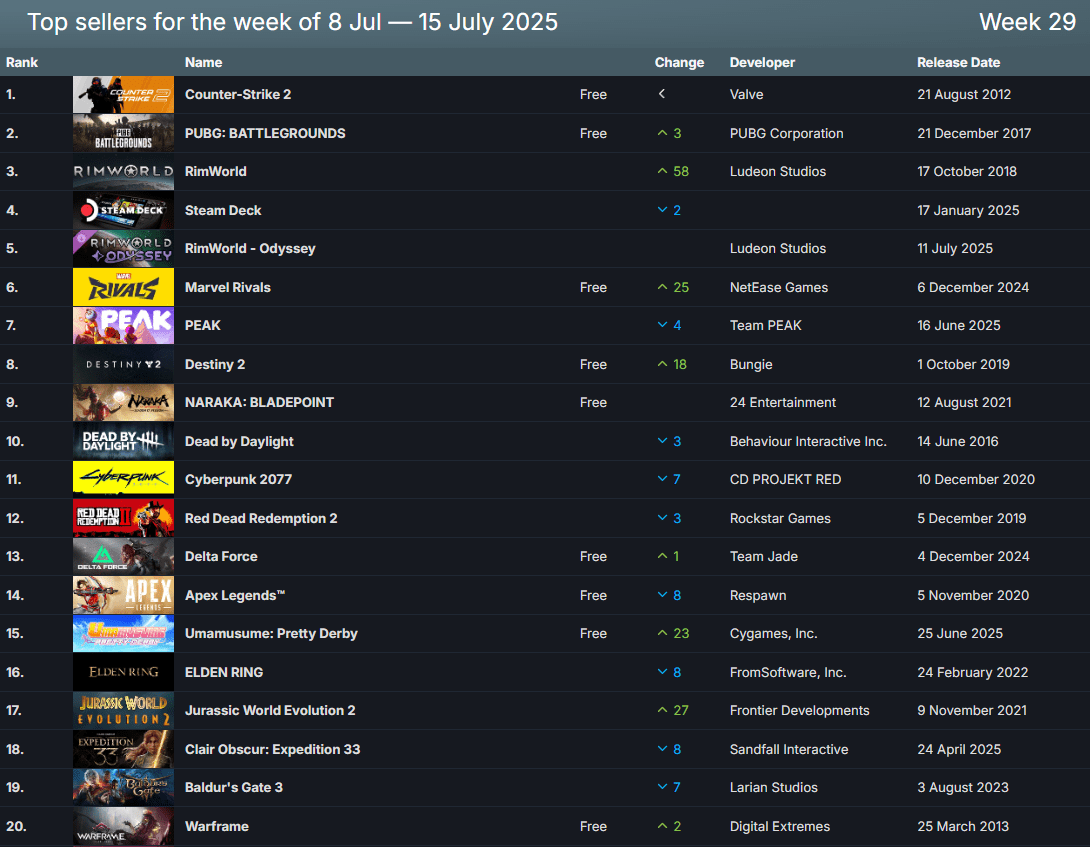Click the FromSoftware, Inc. developer cell
Screen dimensions: 1090x847
coord(788,672)
